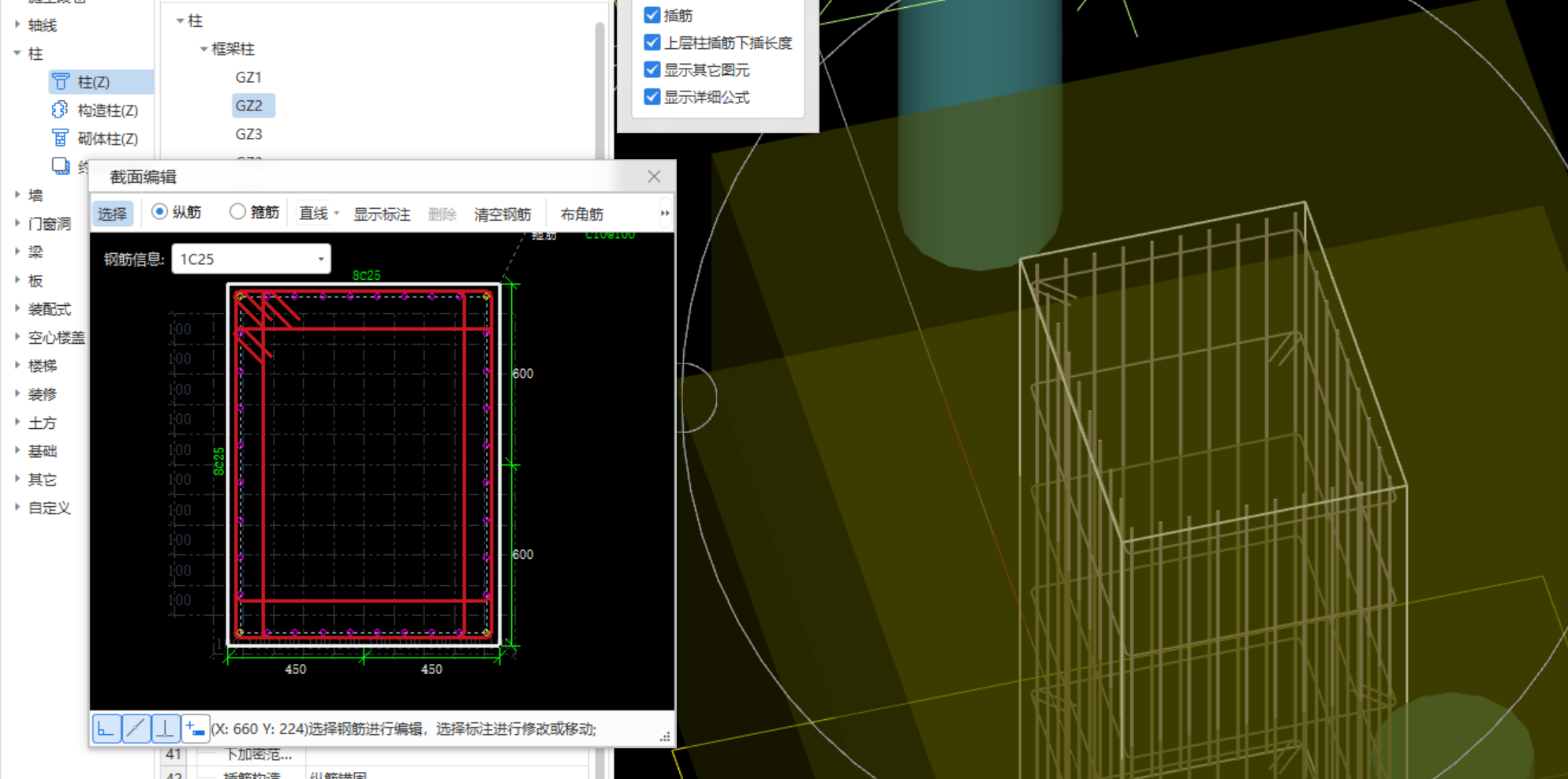Image resolution: width=1568 pixels, height=779 pixels.
Task: Click the right 450 dimension label
Action: (x=431, y=669)
